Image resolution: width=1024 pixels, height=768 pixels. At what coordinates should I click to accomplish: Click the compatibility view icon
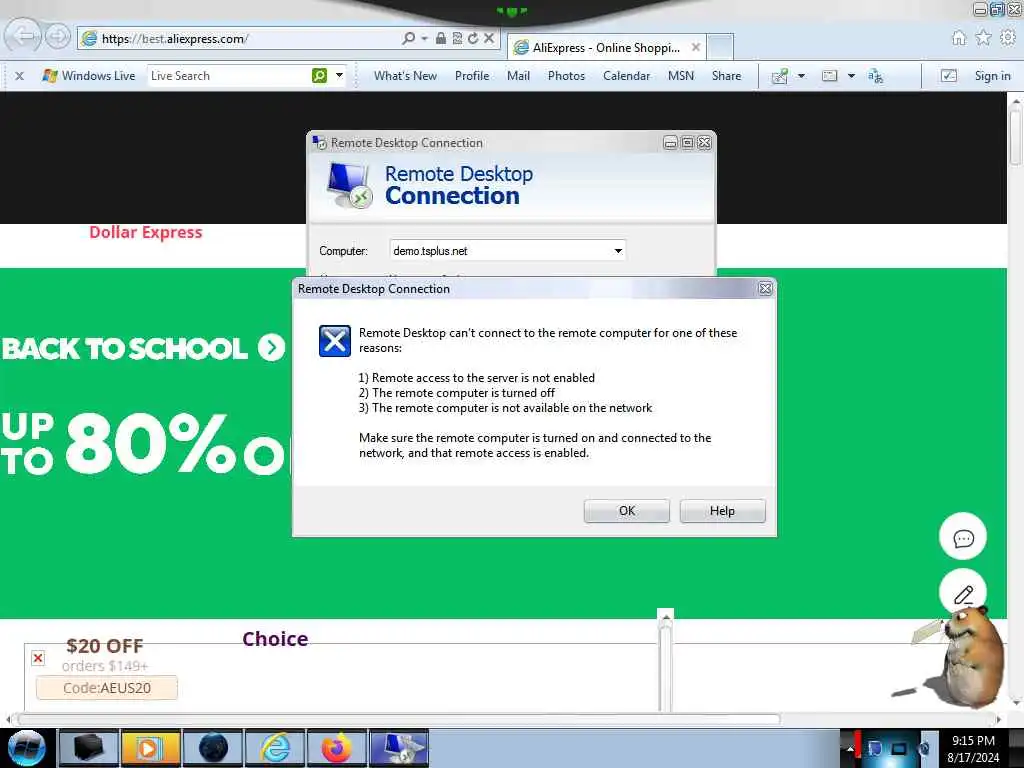[x=457, y=38]
